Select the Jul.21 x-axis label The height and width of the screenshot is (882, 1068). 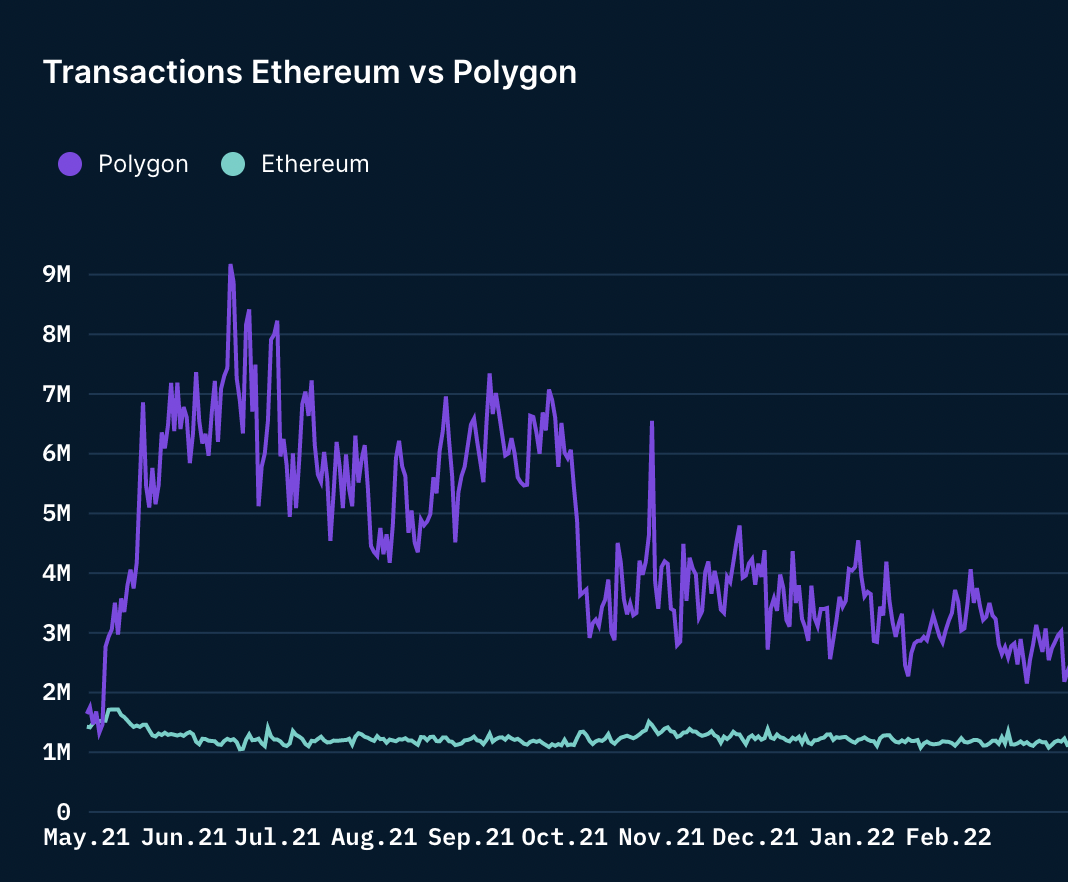[277, 837]
